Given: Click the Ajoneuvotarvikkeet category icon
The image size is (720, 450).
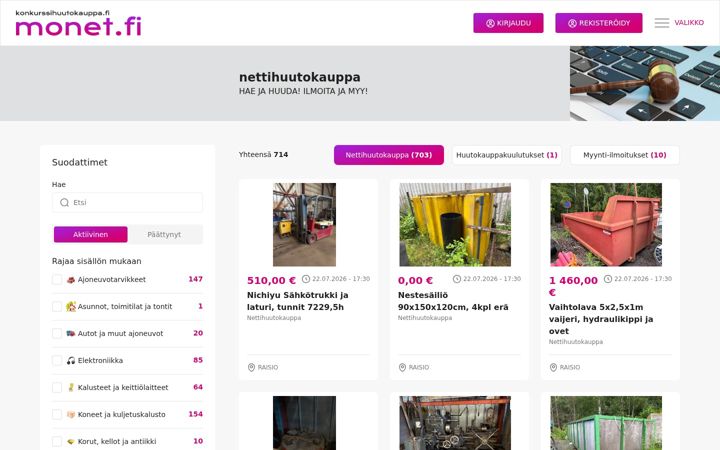Looking at the screenshot, I should pos(71,280).
